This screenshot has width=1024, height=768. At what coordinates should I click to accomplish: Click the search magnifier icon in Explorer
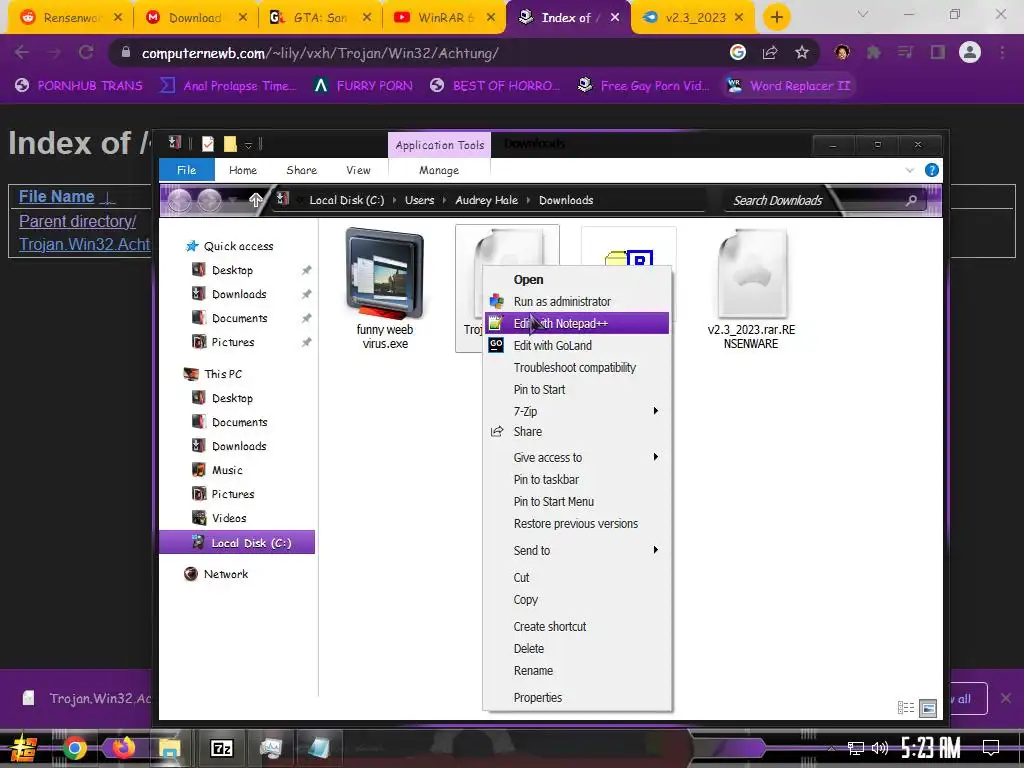[911, 200]
